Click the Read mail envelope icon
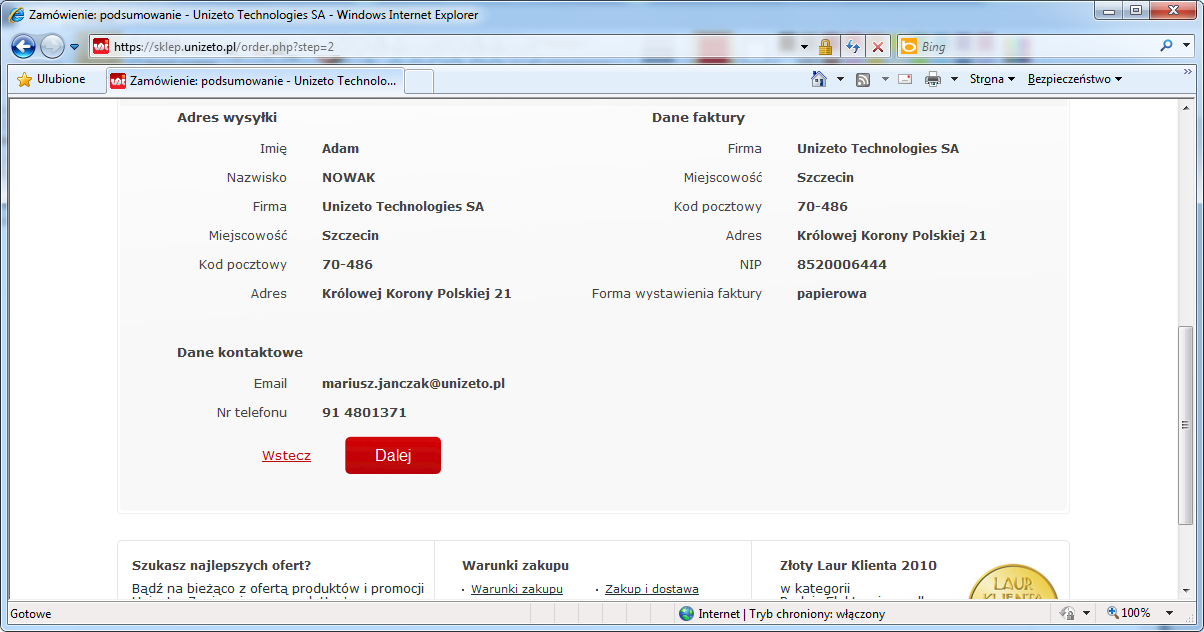Image resolution: width=1204 pixels, height=632 pixels. [x=905, y=79]
